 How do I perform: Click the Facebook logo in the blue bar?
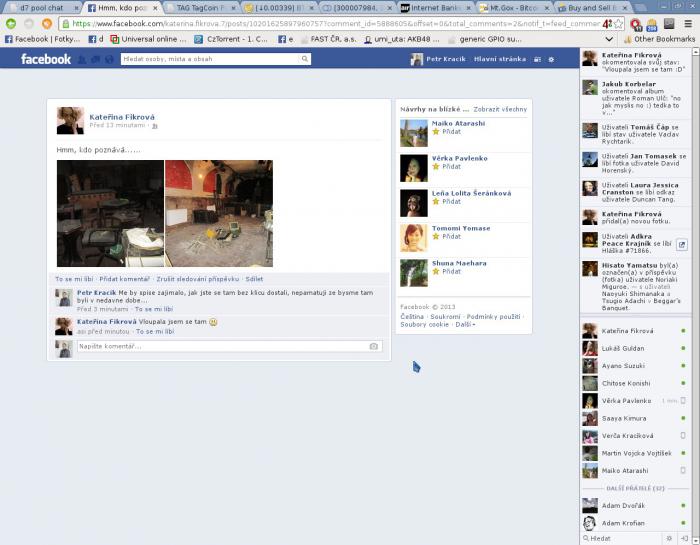[x=46, y=59]
